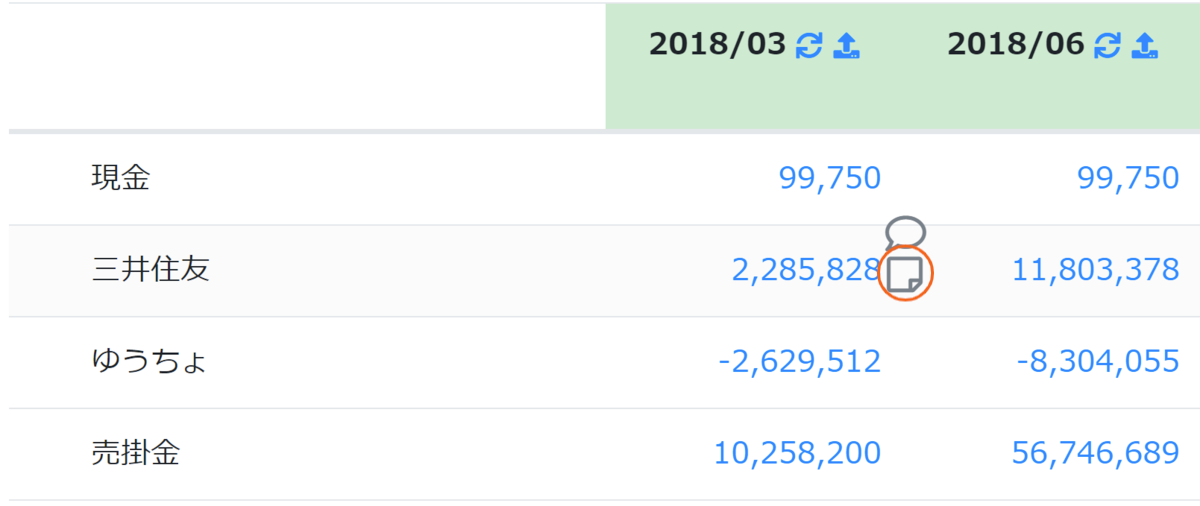This screenshot has height=506, width=1200.
Task: Open 現金 value 99,750 for 2018/06
Action: pos(1129,179)
